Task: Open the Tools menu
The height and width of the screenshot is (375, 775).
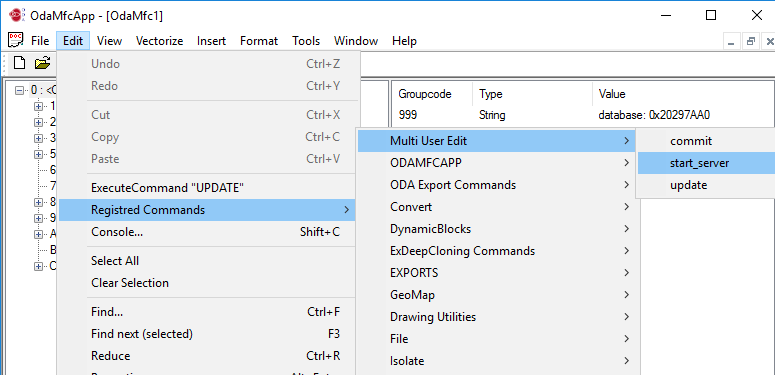Action: click(305, 41)
